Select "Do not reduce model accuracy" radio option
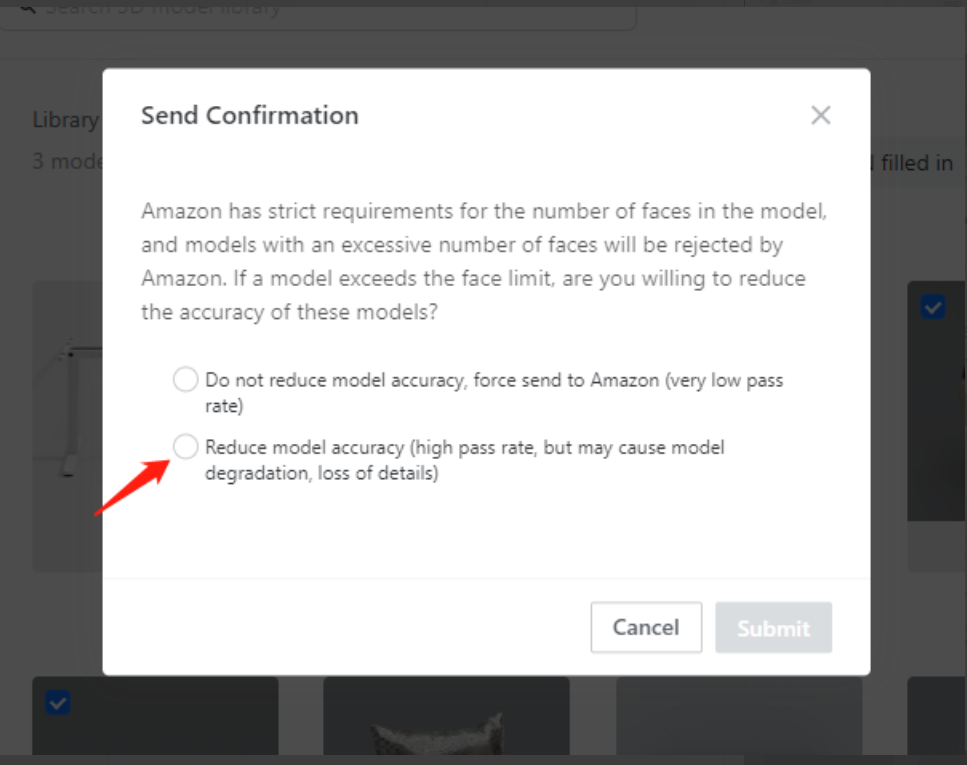967x765 pixels. (185, 380)
